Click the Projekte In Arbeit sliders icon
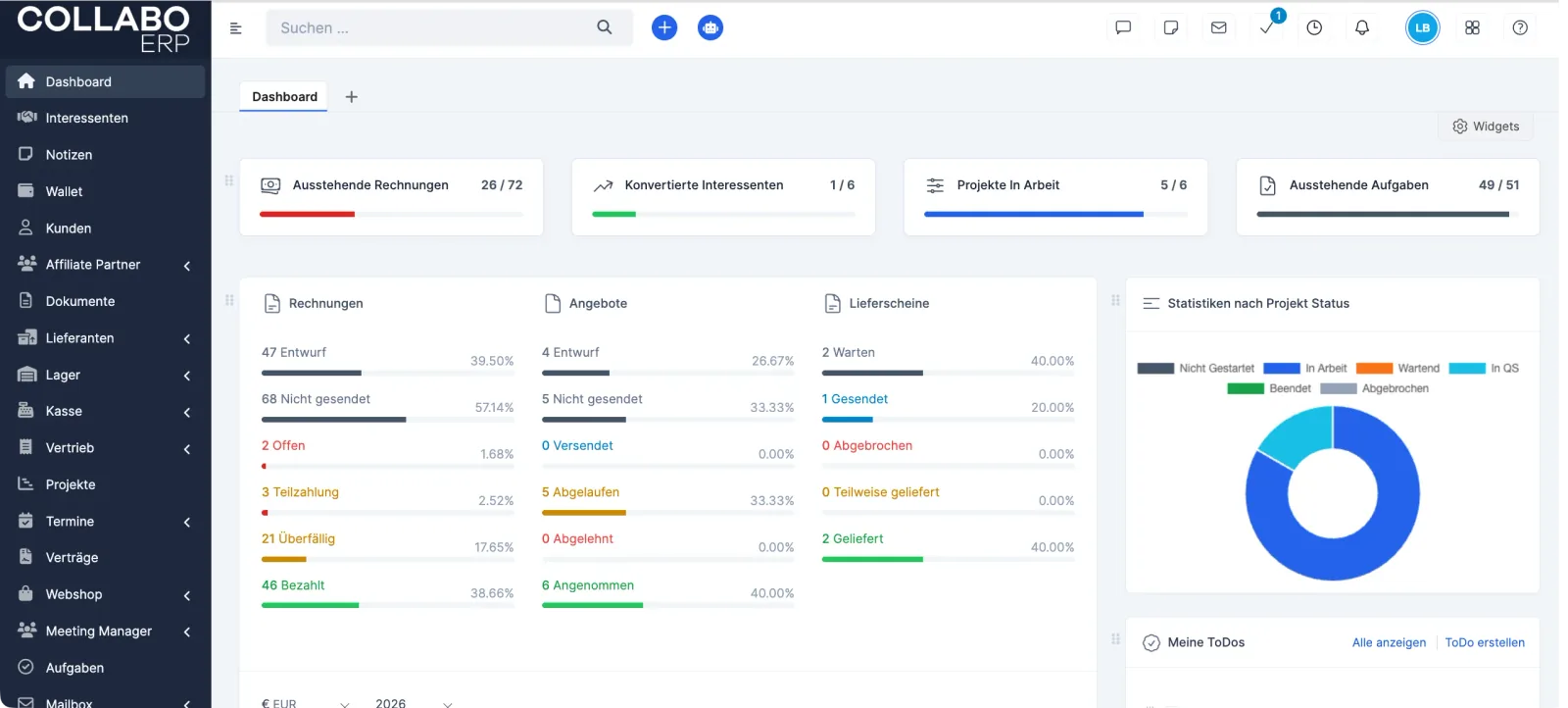Viewport: 1568px width, 708px height. [x=935, y=185]
